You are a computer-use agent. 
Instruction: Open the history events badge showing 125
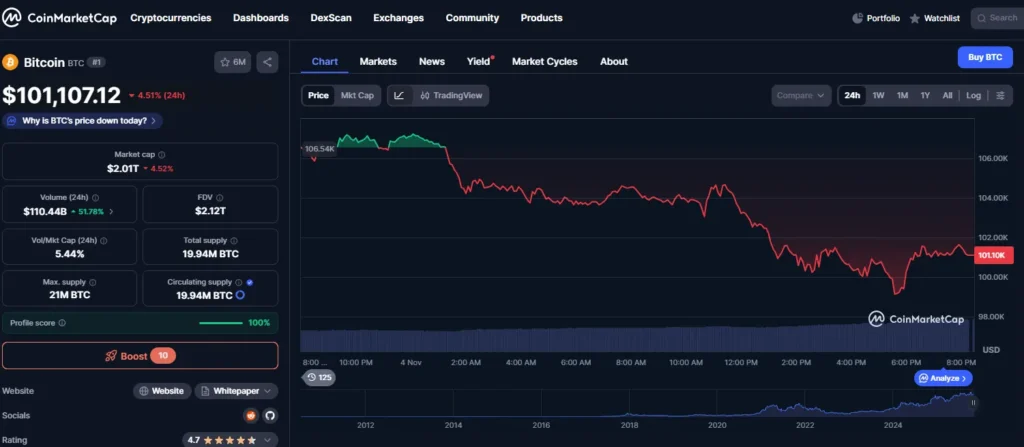click(x=320, y=377)
